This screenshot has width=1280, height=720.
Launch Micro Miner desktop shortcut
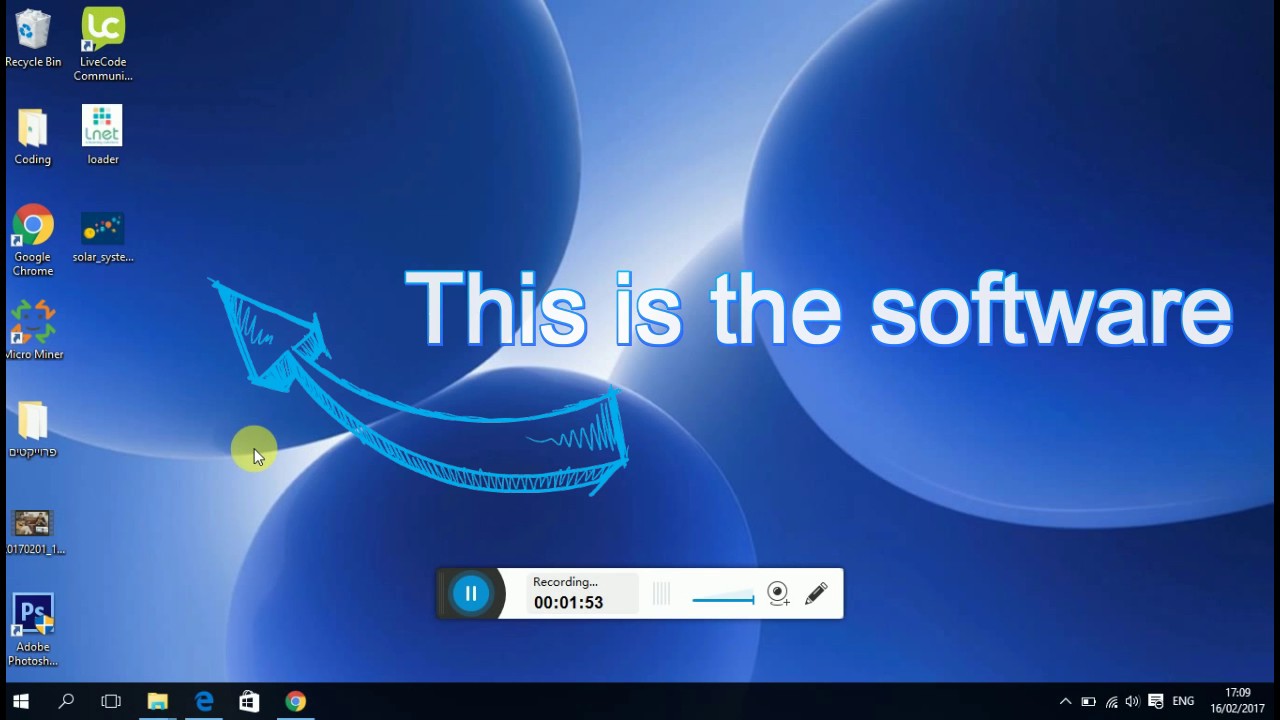click(33, 330)
